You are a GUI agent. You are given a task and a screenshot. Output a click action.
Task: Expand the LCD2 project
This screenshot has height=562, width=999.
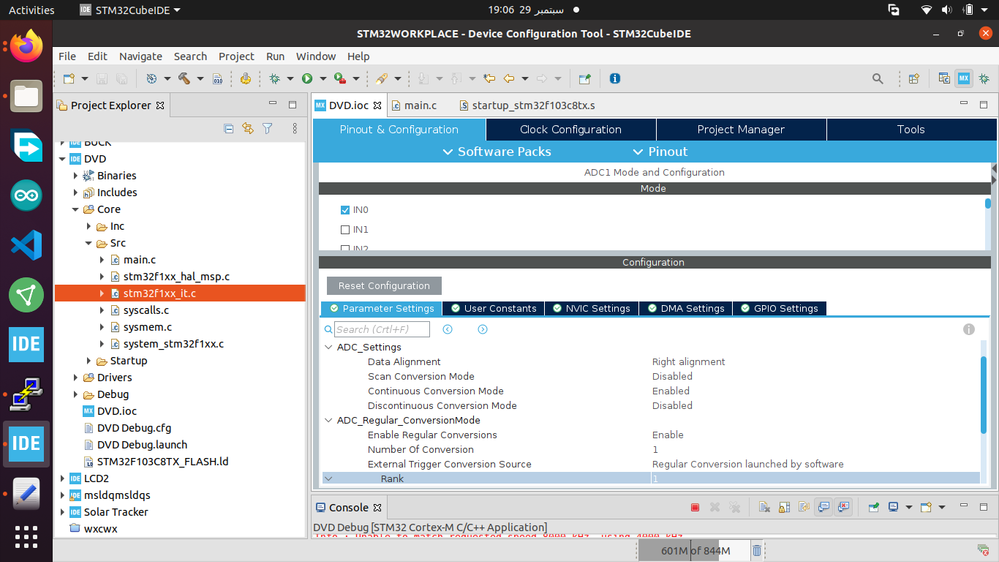[62, 478]
